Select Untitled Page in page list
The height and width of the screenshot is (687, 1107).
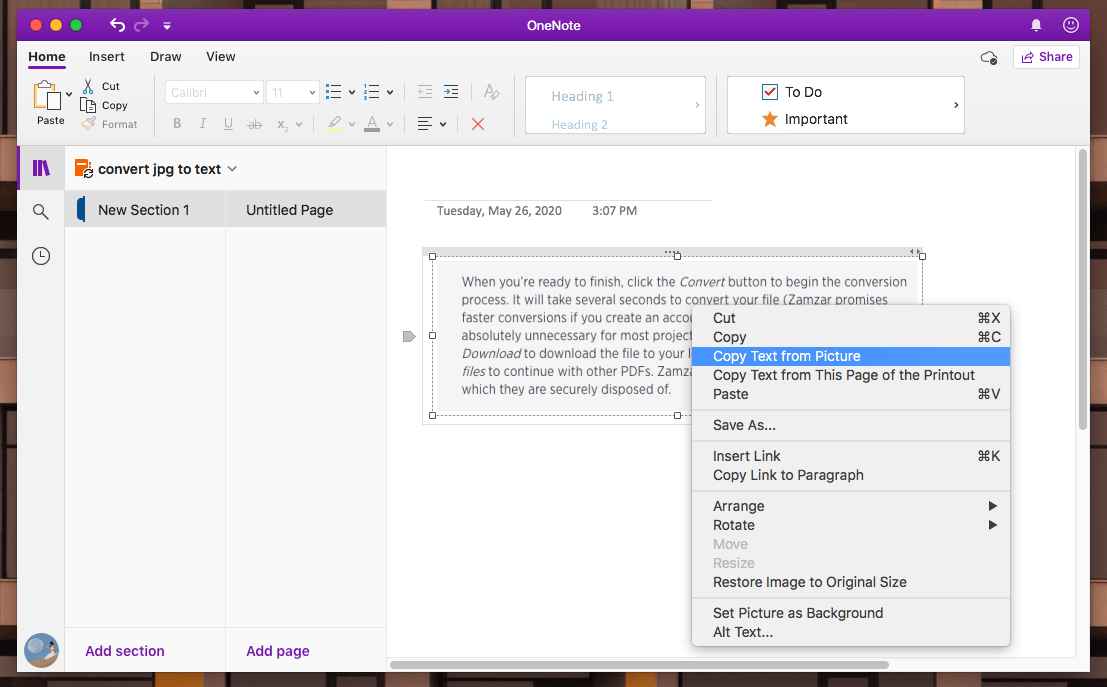pos(306,210)
